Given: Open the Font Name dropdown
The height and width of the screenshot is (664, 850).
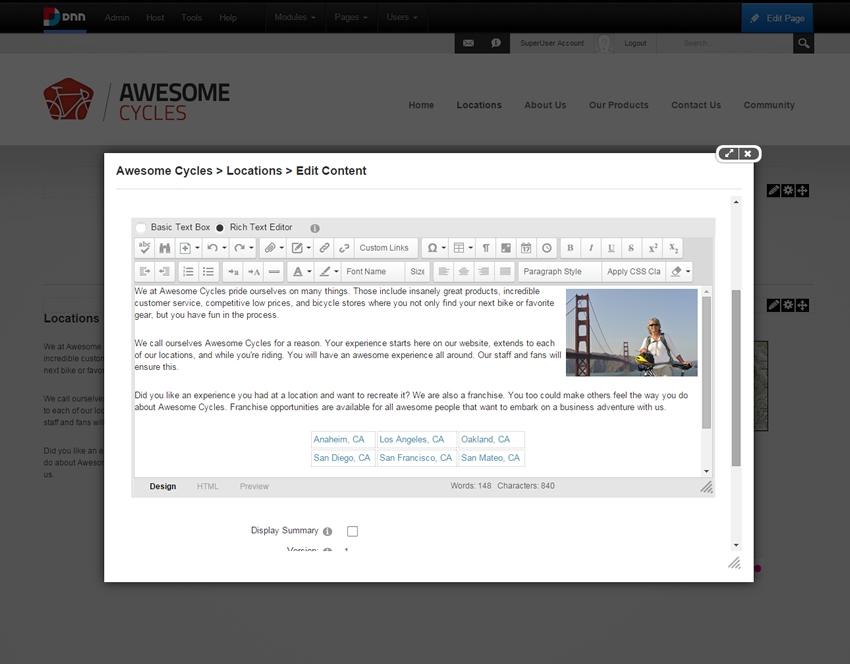Looking at the screenshot, I should tap(374, 272).
